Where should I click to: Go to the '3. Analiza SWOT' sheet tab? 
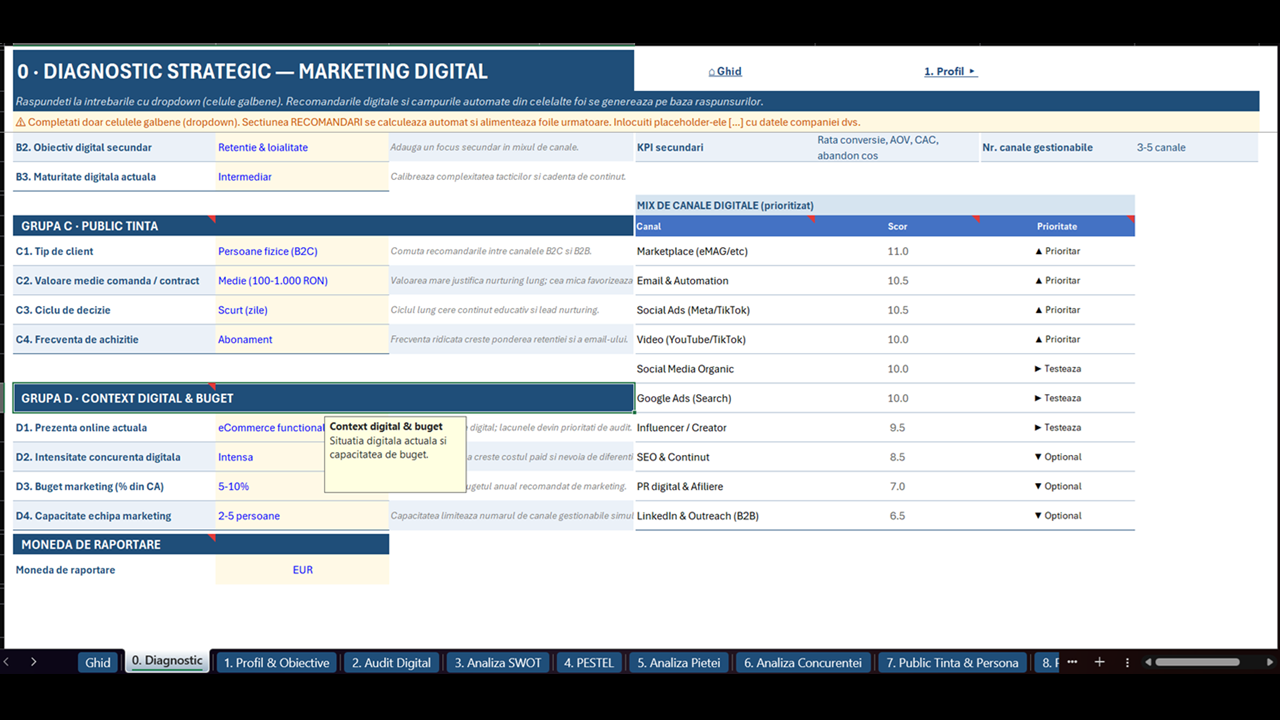(x=497, y=662)
